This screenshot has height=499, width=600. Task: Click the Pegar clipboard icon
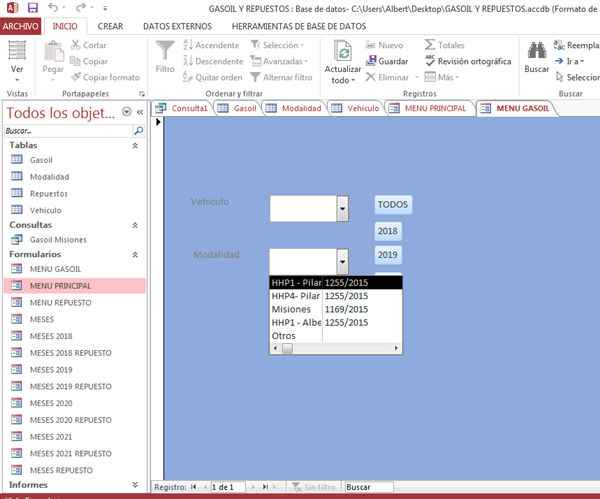pos(54,52)
